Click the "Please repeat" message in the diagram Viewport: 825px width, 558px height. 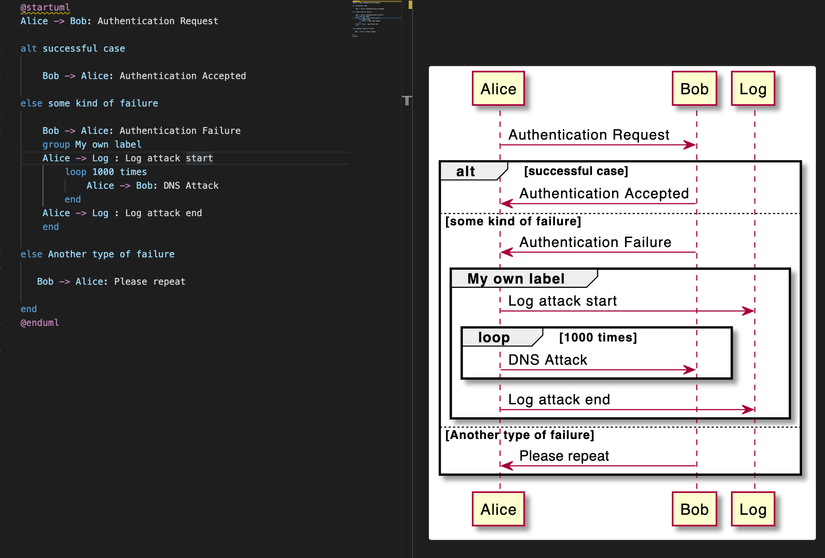(x=564, y=456)
